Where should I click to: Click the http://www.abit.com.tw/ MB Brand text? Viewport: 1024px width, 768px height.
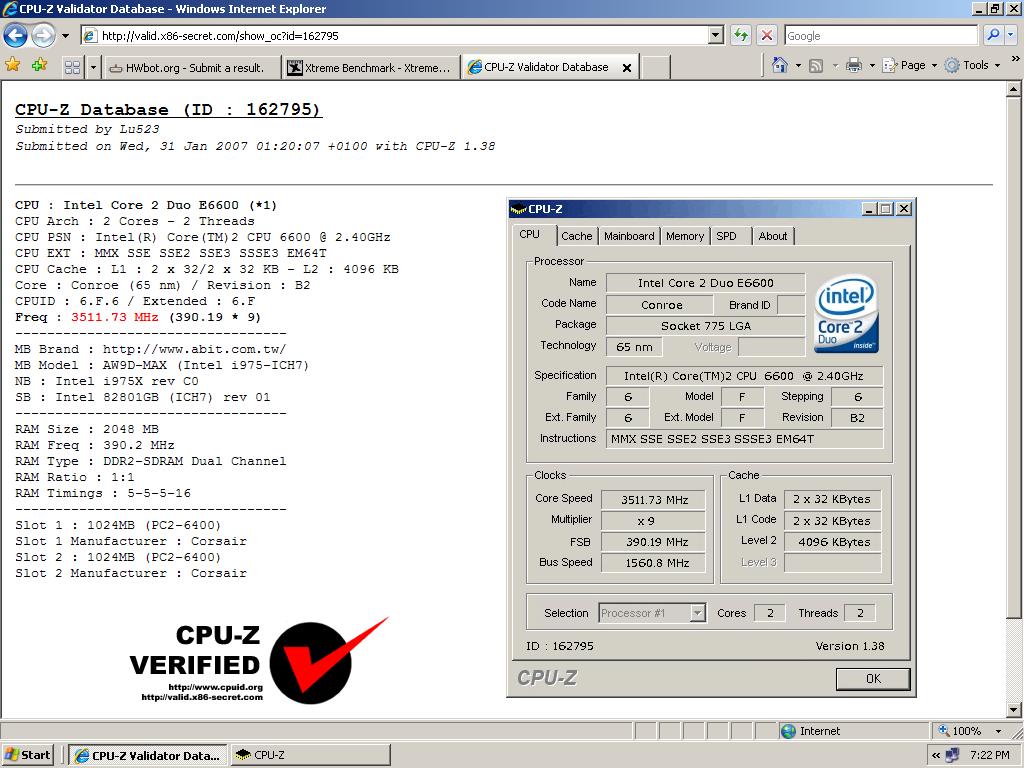click(194, 349)
